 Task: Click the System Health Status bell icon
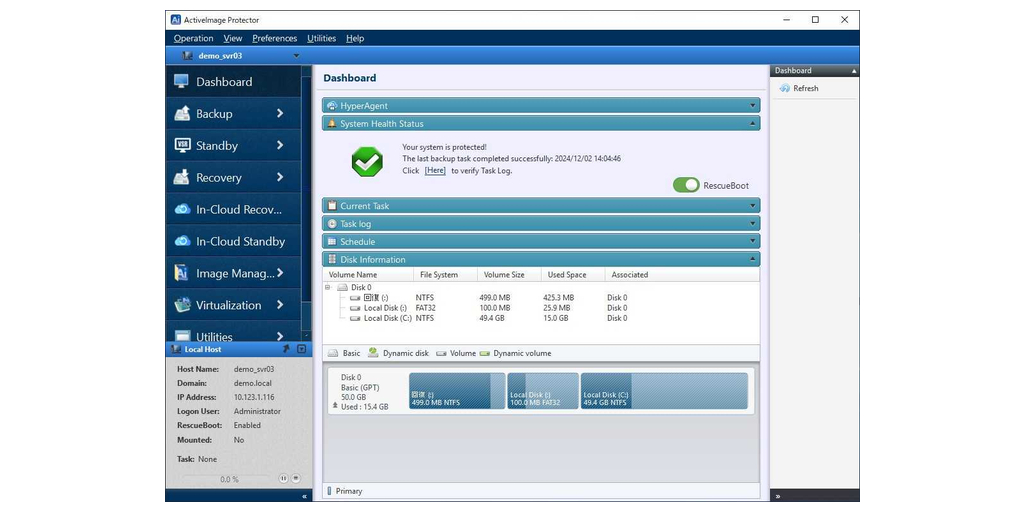click(x=332, y=123)
